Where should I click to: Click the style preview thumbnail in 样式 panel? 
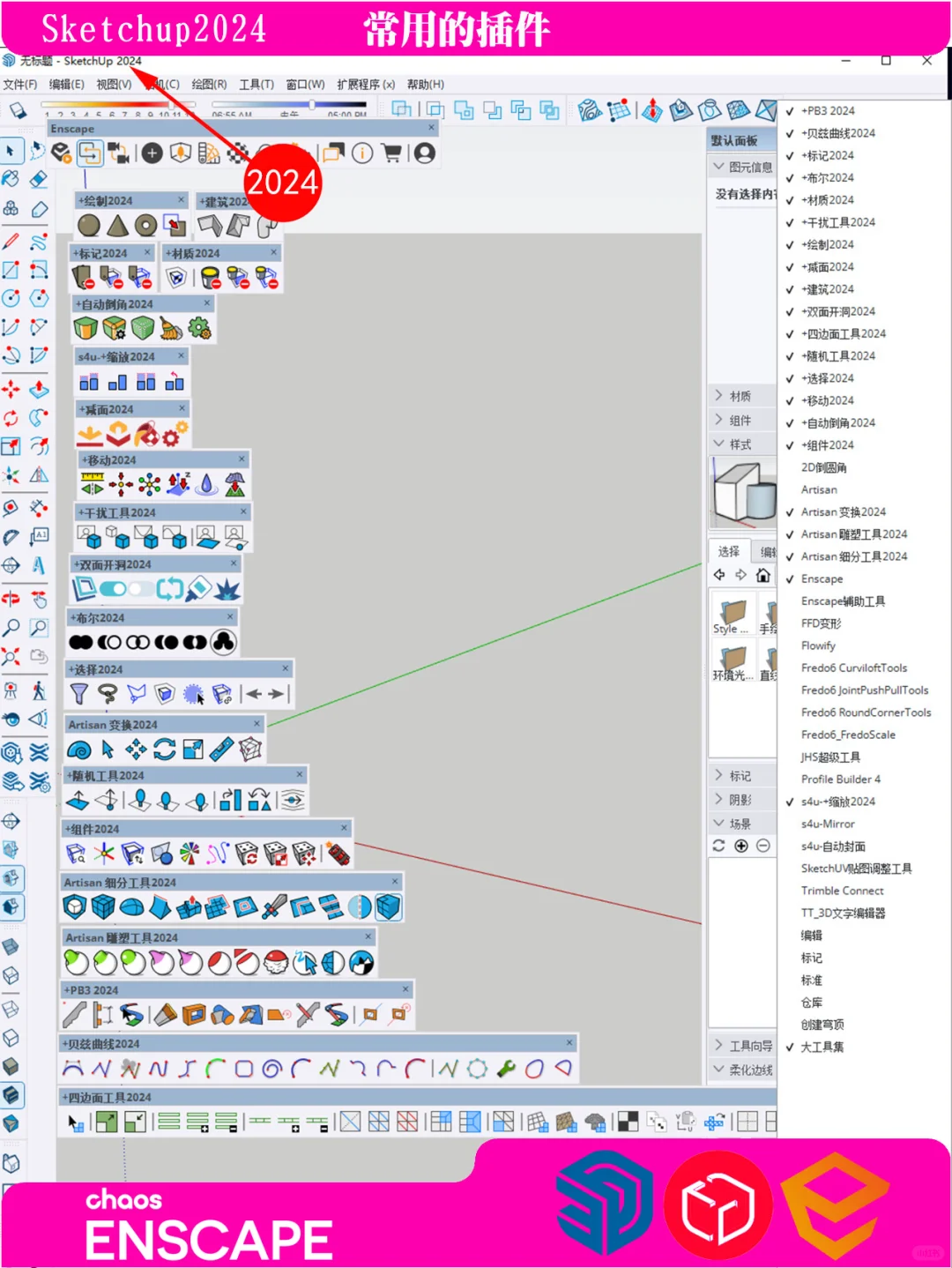tap(745, 492)
